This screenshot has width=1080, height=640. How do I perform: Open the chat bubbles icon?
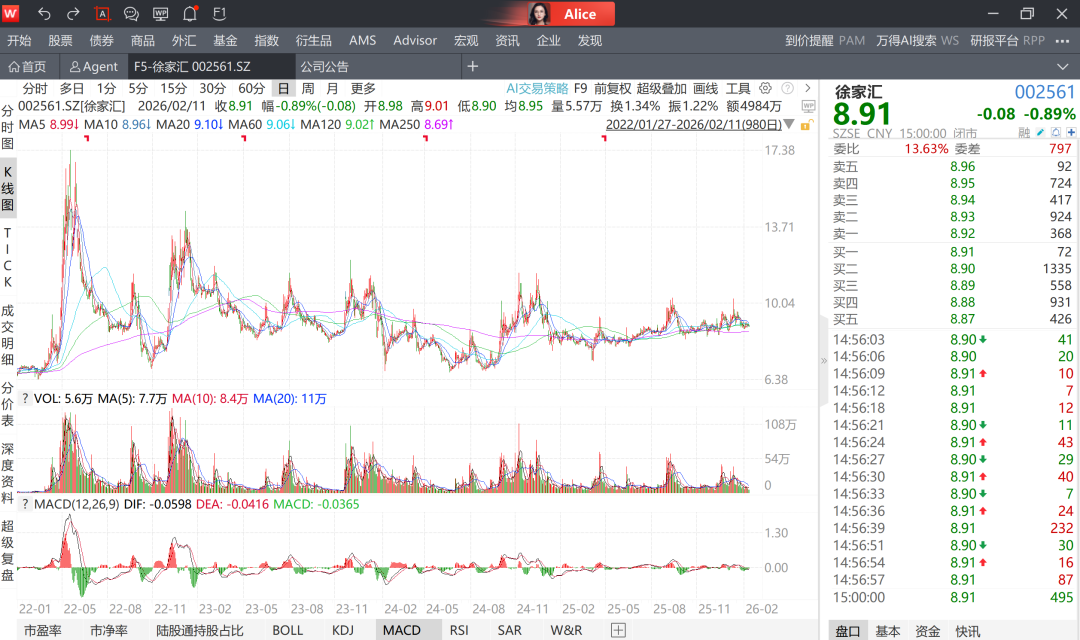[x=131, y=14]
